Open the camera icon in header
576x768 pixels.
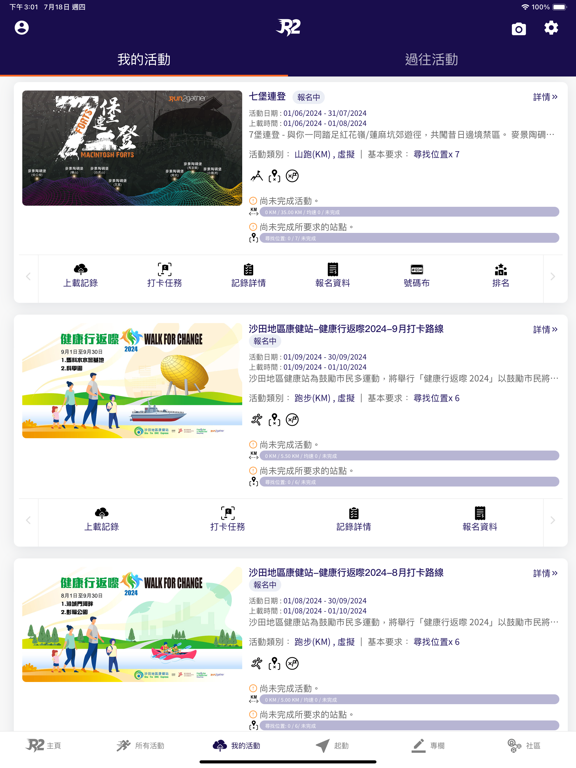(x=519, y=29)
